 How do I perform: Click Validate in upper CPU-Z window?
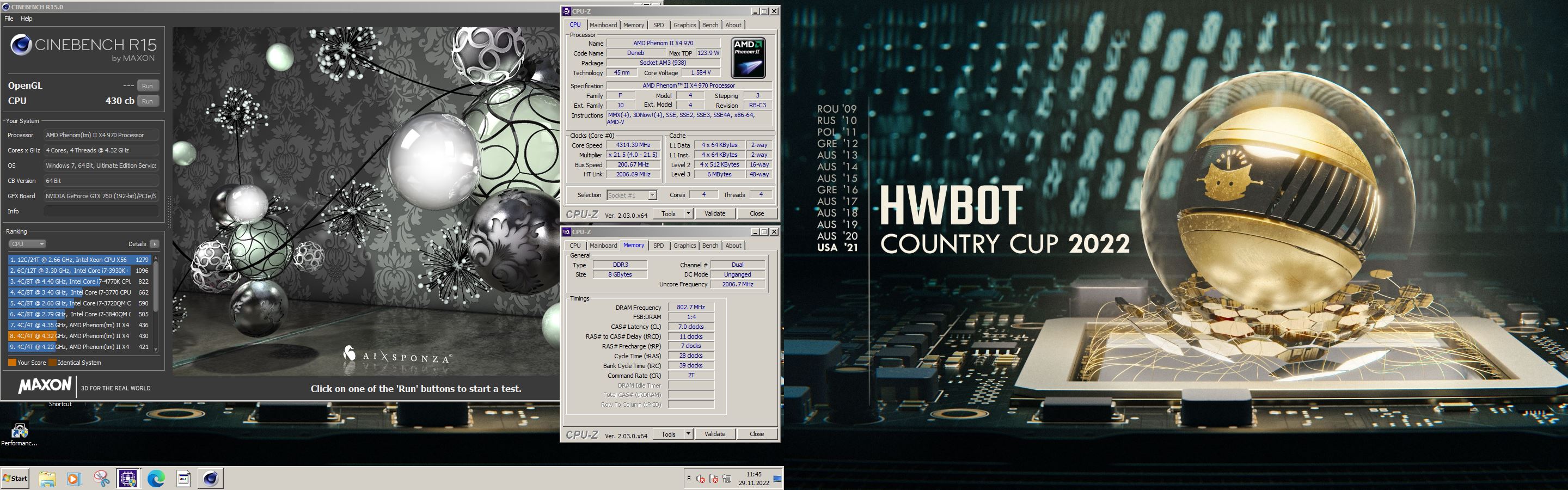tap(715, 213)
